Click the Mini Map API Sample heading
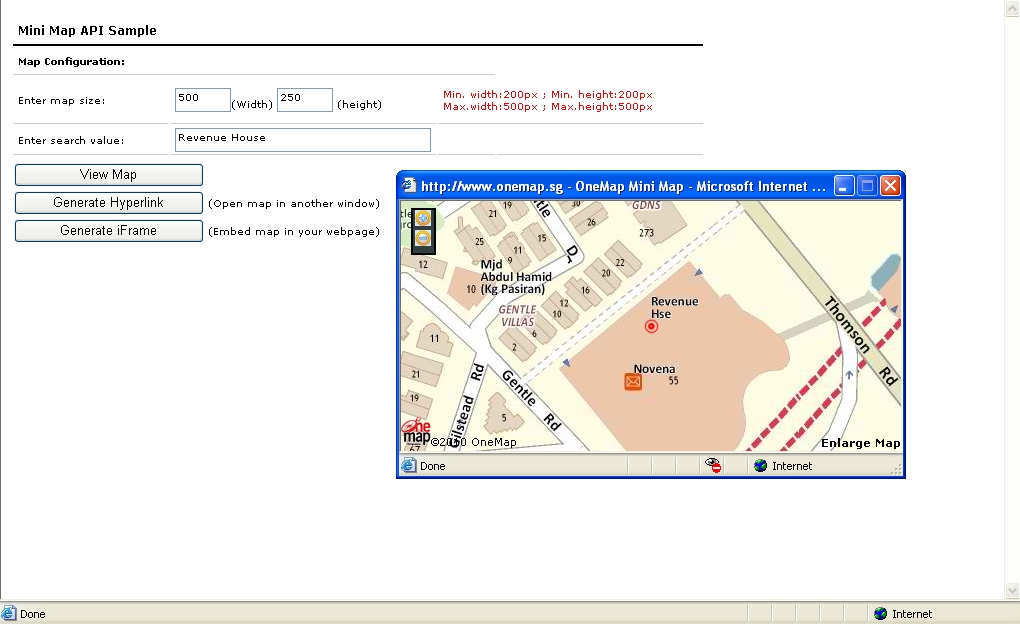 [x=87, y=31]
